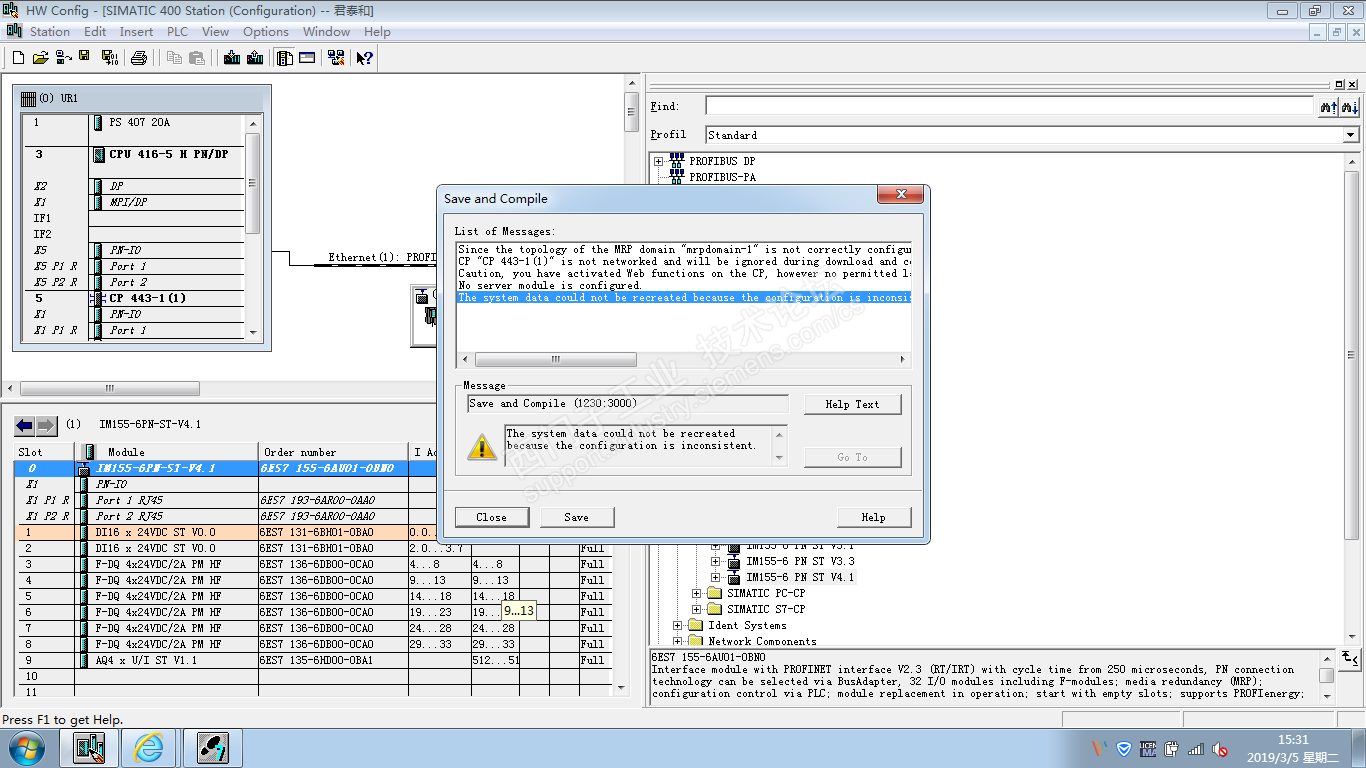This screenshot has width=1366, height=768.
Task: Click the message list horizontal scrollbar thumb
Action: click(556, 360)
